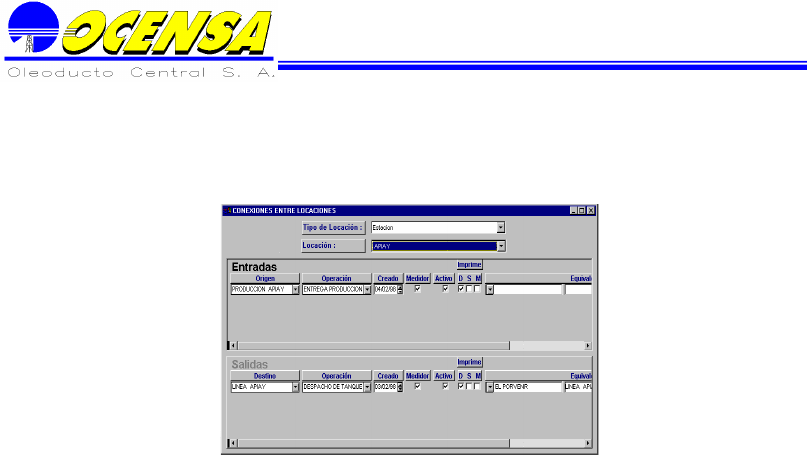This screenshot has width=807, height=457.
Task: Click the Salidas horizontal scrollbar thumb
Action: [x=373, y=443]
